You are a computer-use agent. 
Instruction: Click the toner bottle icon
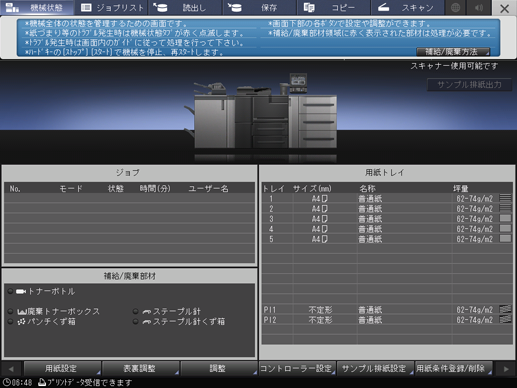click(x=21, y=292)
